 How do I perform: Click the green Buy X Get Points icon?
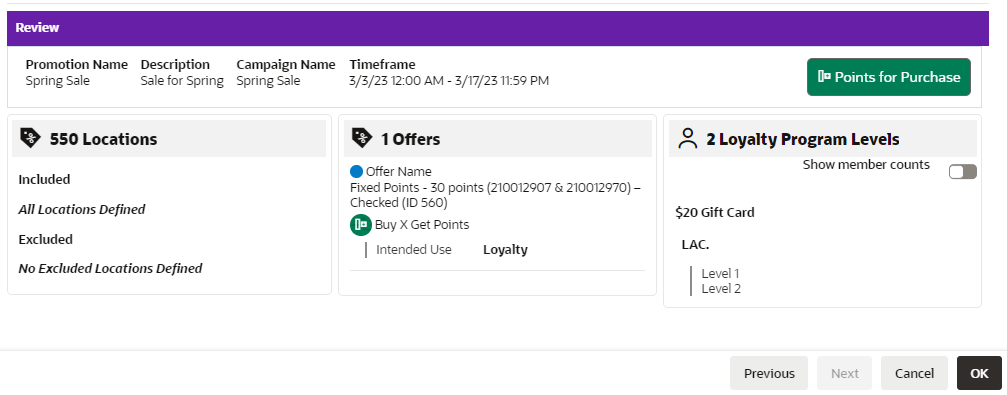[x=361, y=225]
